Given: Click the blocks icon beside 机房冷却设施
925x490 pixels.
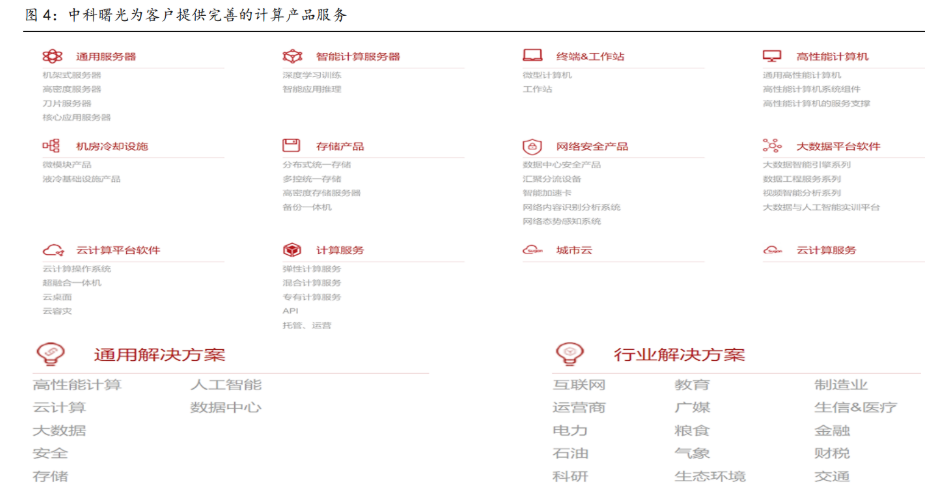Looking at the screenshot, I should coord(51,146).
